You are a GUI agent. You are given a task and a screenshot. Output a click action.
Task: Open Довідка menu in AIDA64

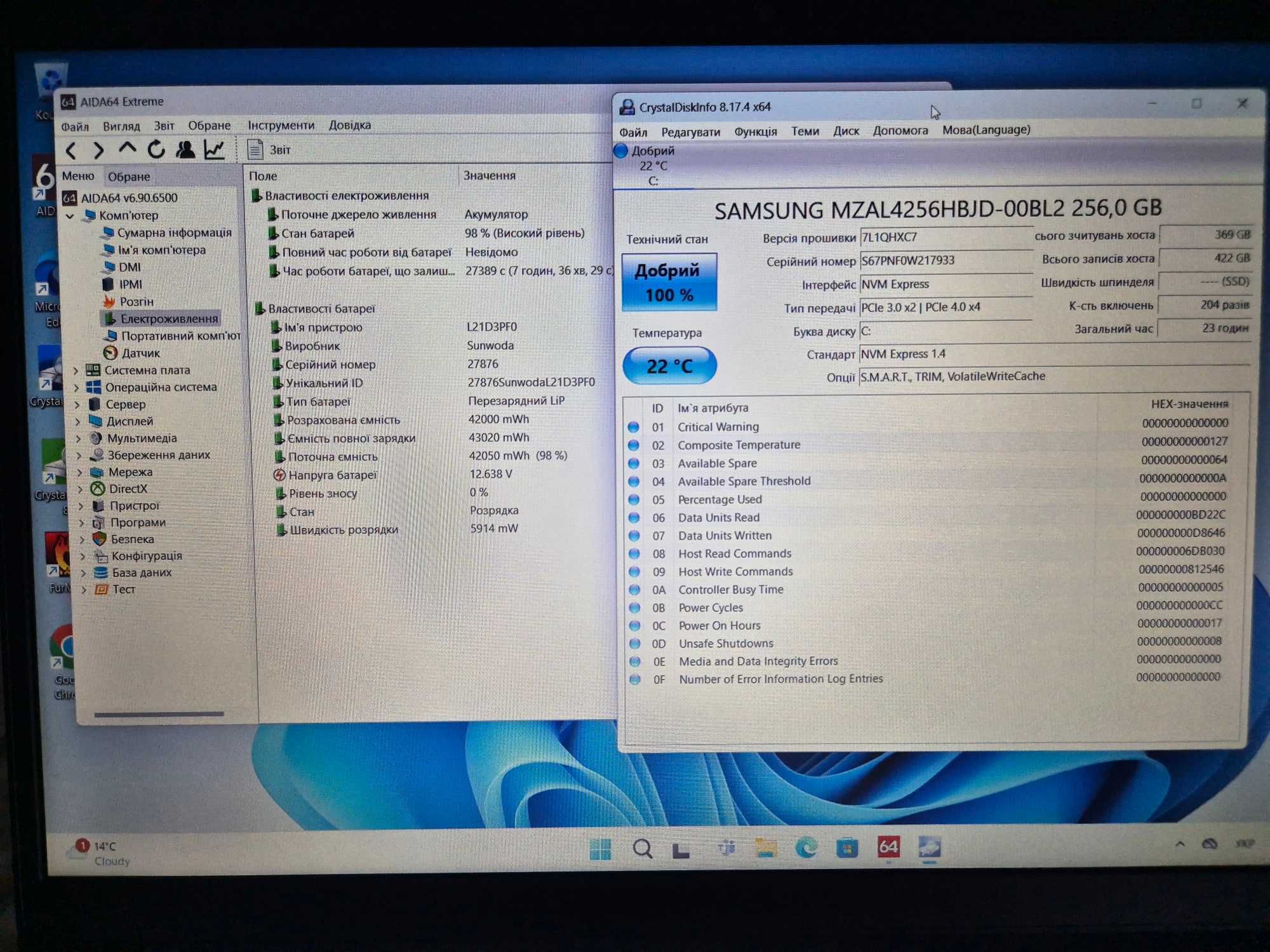pos(350,125)
